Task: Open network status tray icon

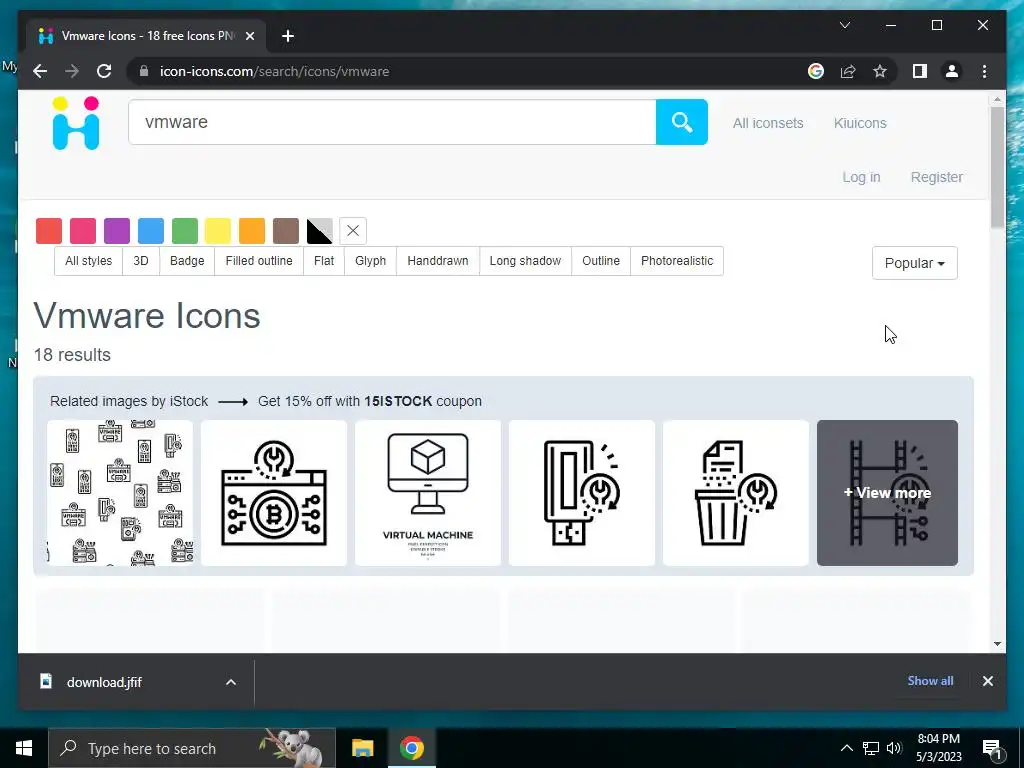Action: coord(871,748)
